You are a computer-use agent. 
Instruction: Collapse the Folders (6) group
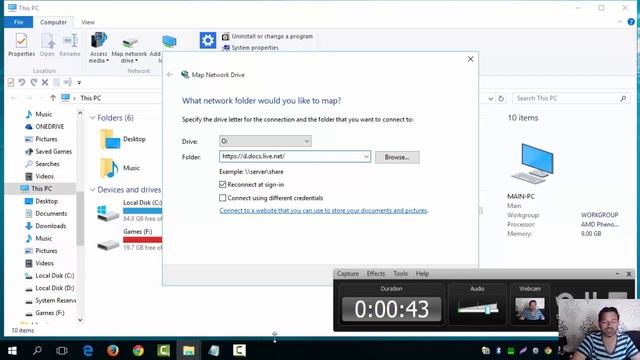pyautogui.click(x=93, y=118)
